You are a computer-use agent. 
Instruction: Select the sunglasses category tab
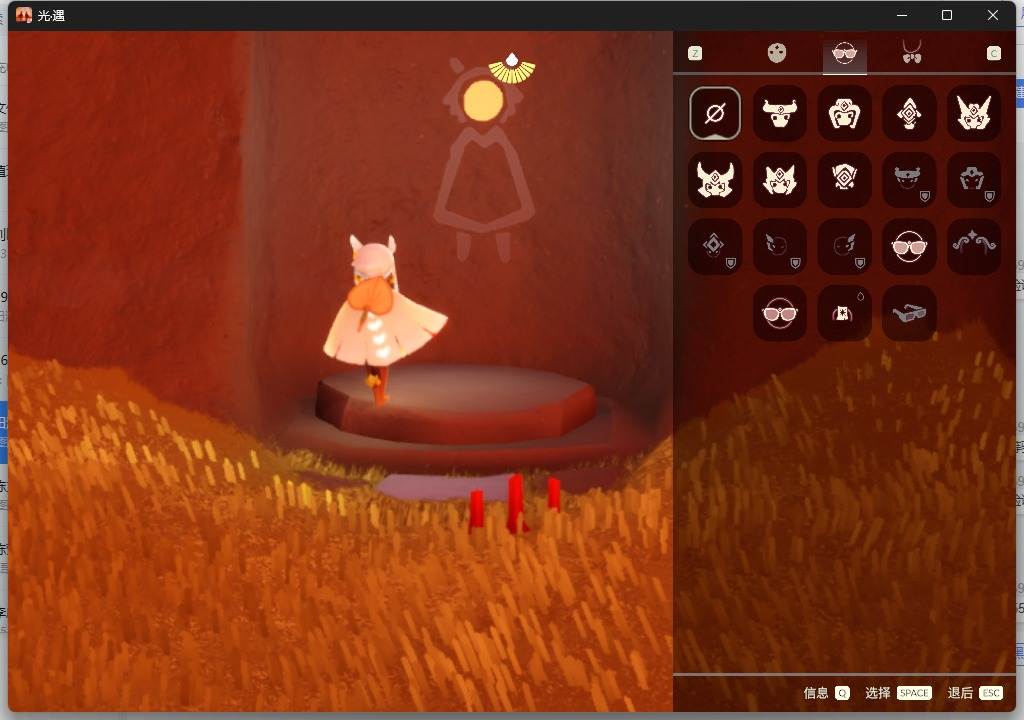click(x=844, y=54)
